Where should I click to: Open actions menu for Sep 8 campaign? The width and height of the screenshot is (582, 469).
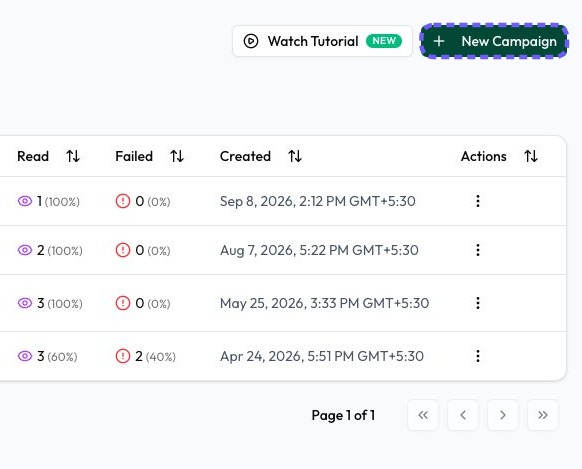(478, 201)
